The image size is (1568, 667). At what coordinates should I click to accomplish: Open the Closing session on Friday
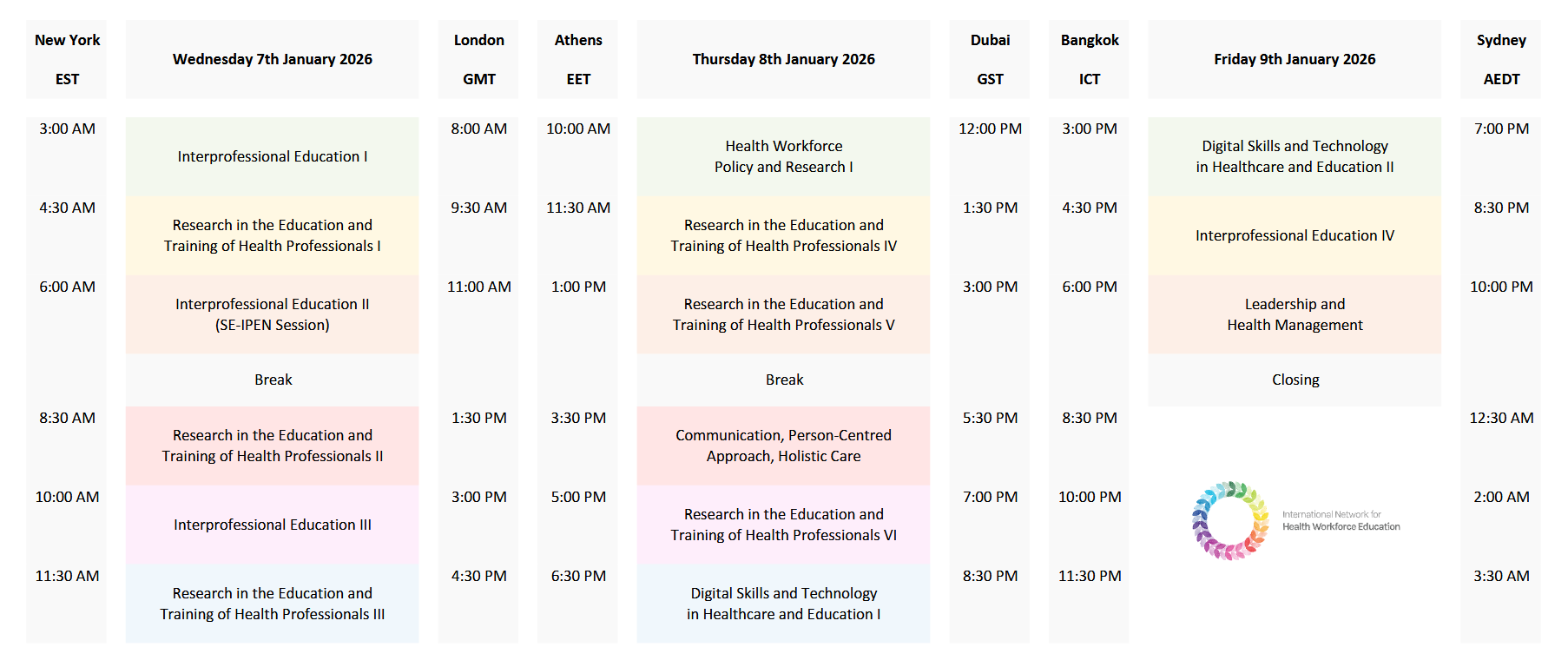click(x=1295, y=380)
